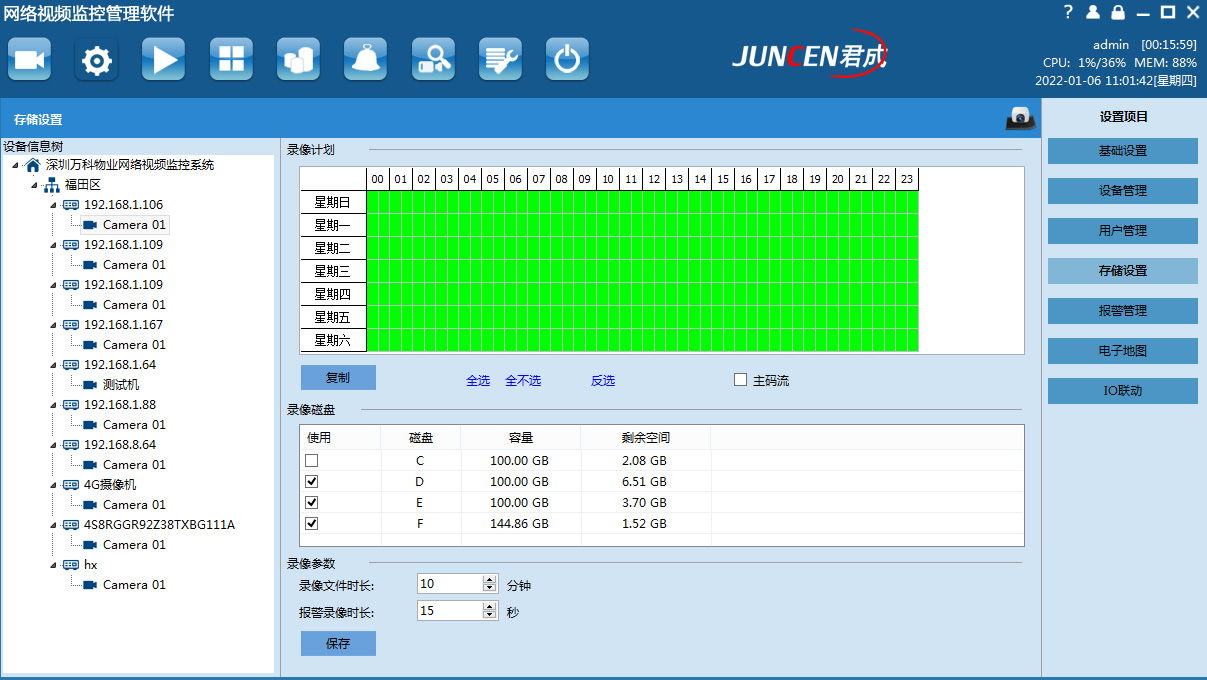
Task: Click the 保存 button
Action: (338, 644)
